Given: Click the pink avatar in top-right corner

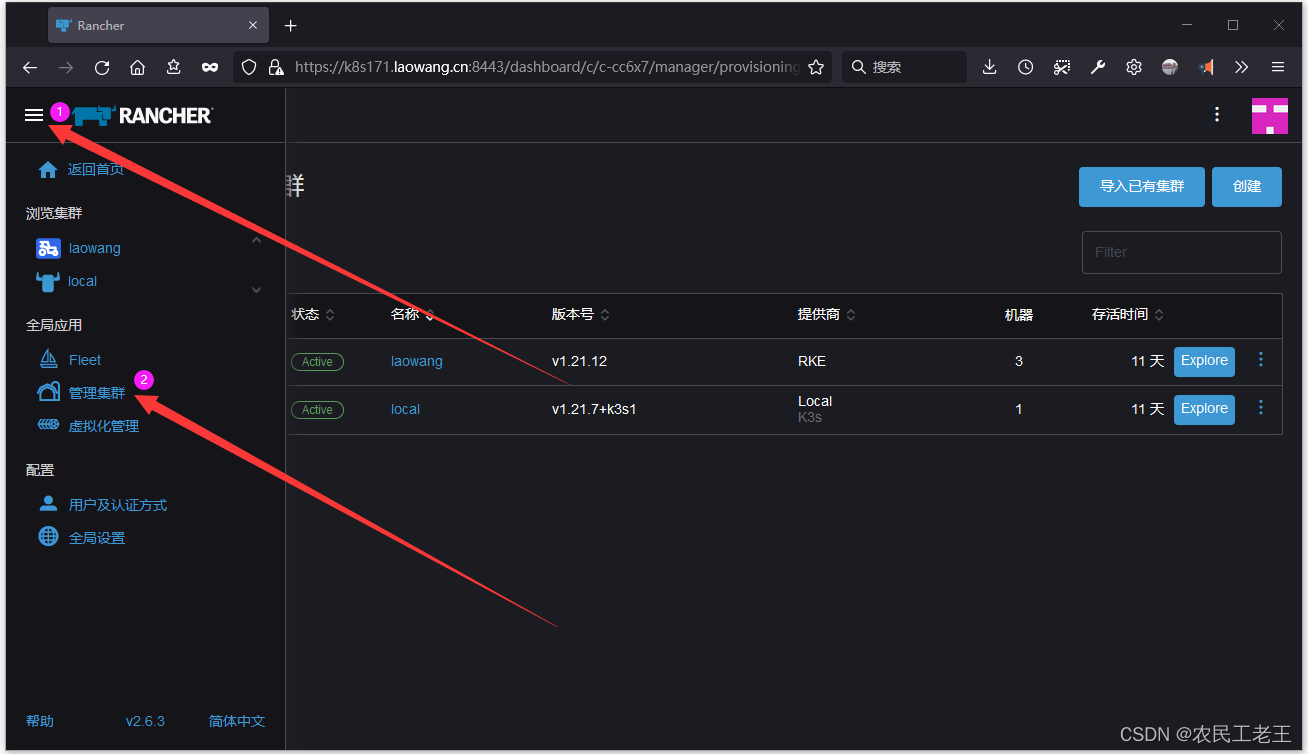Looking at the screenshot, I should point(1269,115).
